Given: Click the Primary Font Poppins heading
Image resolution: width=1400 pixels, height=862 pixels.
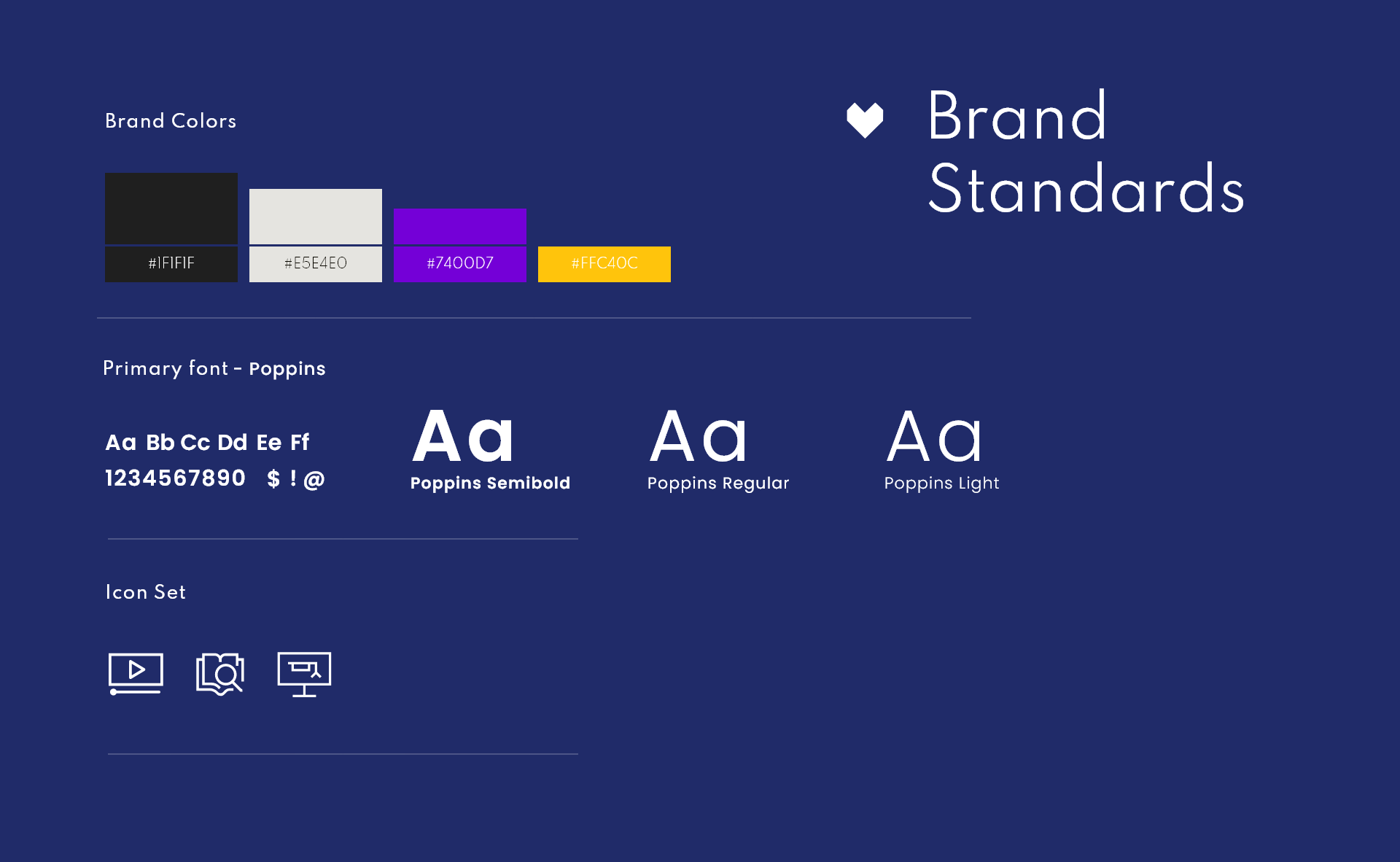Looking at the screenshot, I should [215, 368].
